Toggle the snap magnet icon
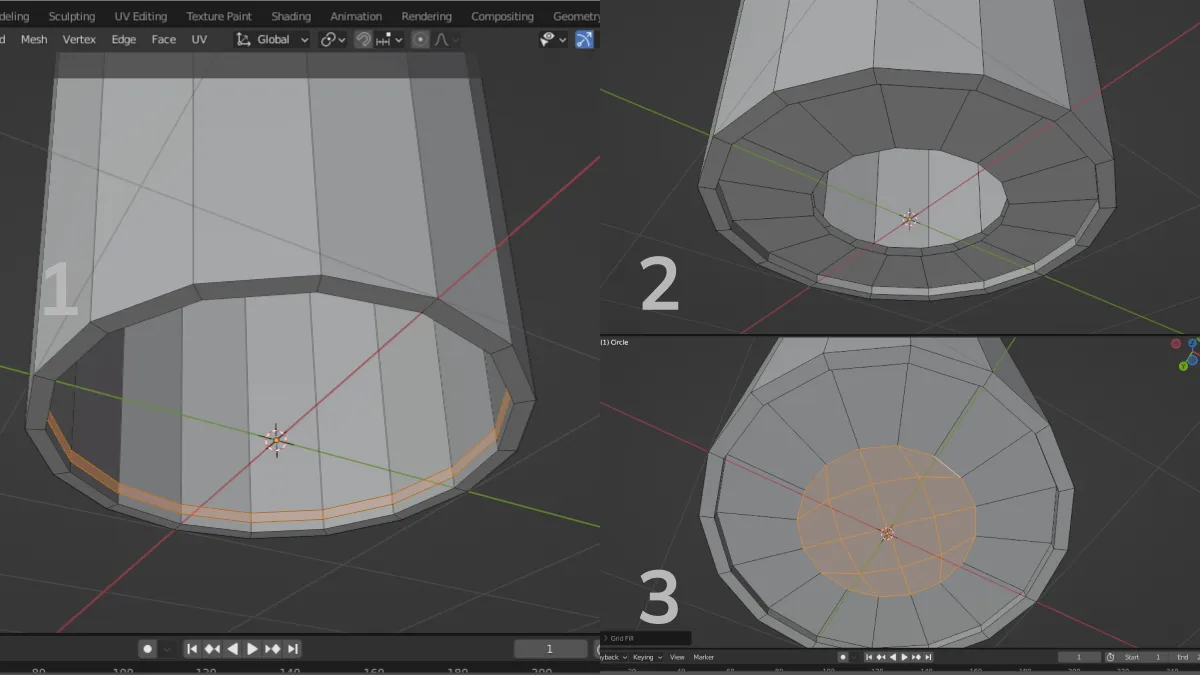Viewport: 1201px width, 676px height. click(363, 39)
